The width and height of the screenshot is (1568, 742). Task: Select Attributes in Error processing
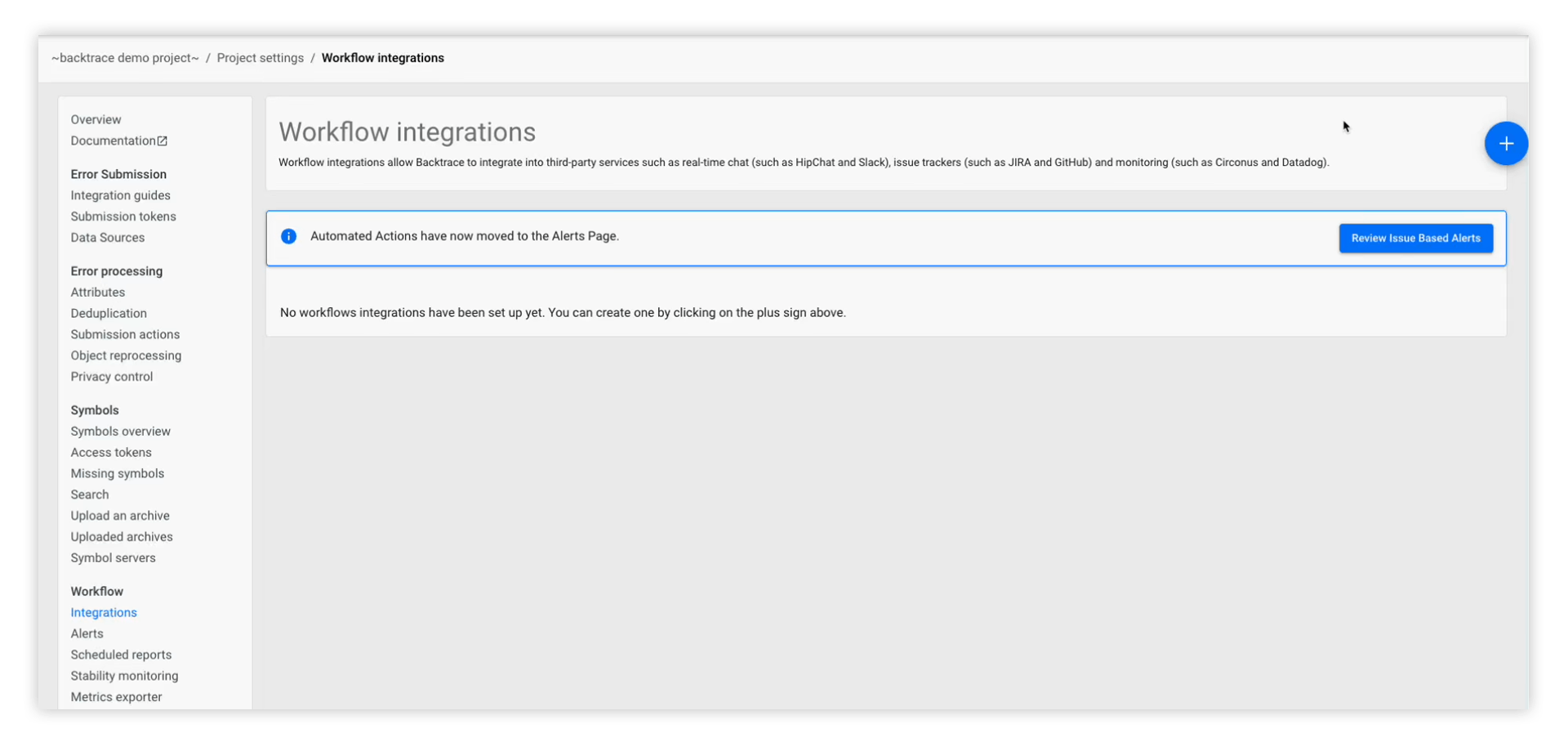tap(97, 293)
